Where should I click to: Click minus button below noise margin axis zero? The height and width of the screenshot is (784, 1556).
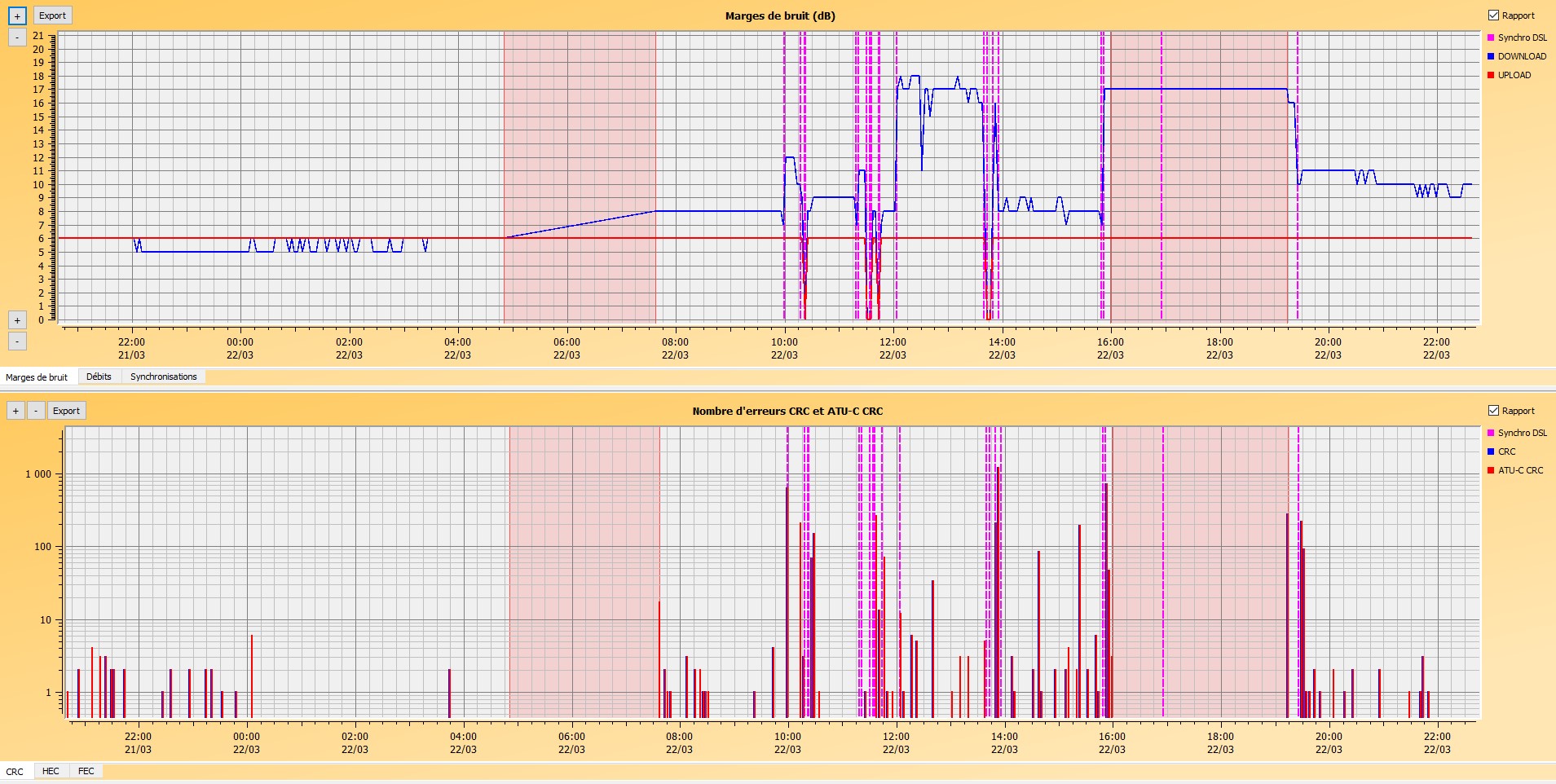(x=17, y=341)
